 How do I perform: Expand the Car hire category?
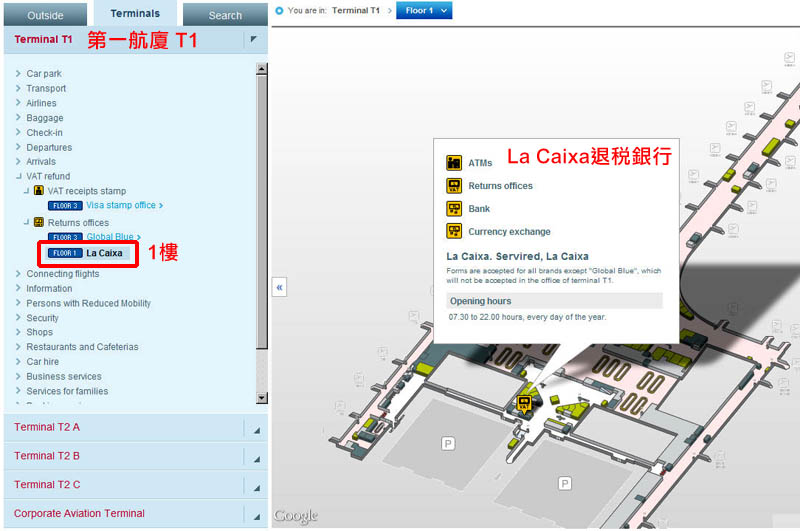pos(42,362)
